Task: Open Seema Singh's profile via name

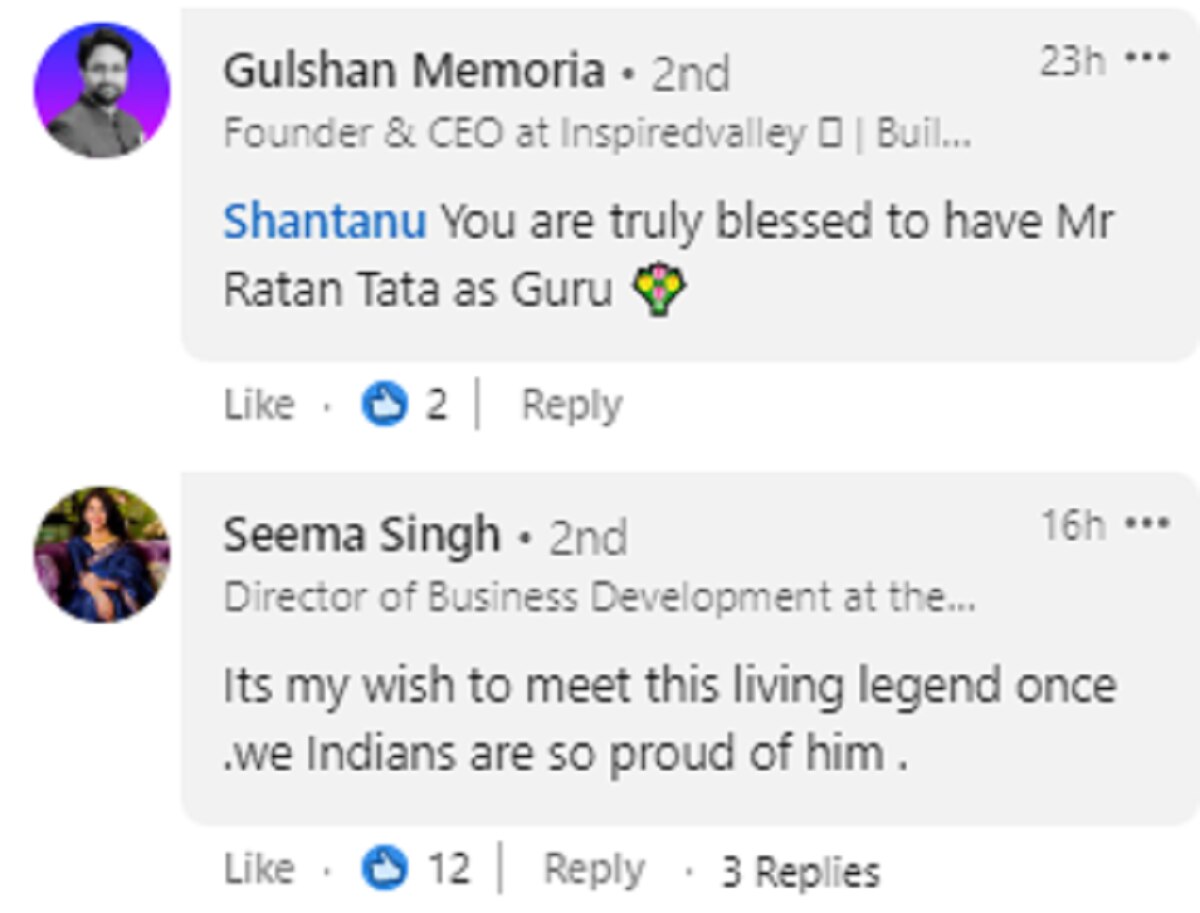Action: [x=361, y=536]
